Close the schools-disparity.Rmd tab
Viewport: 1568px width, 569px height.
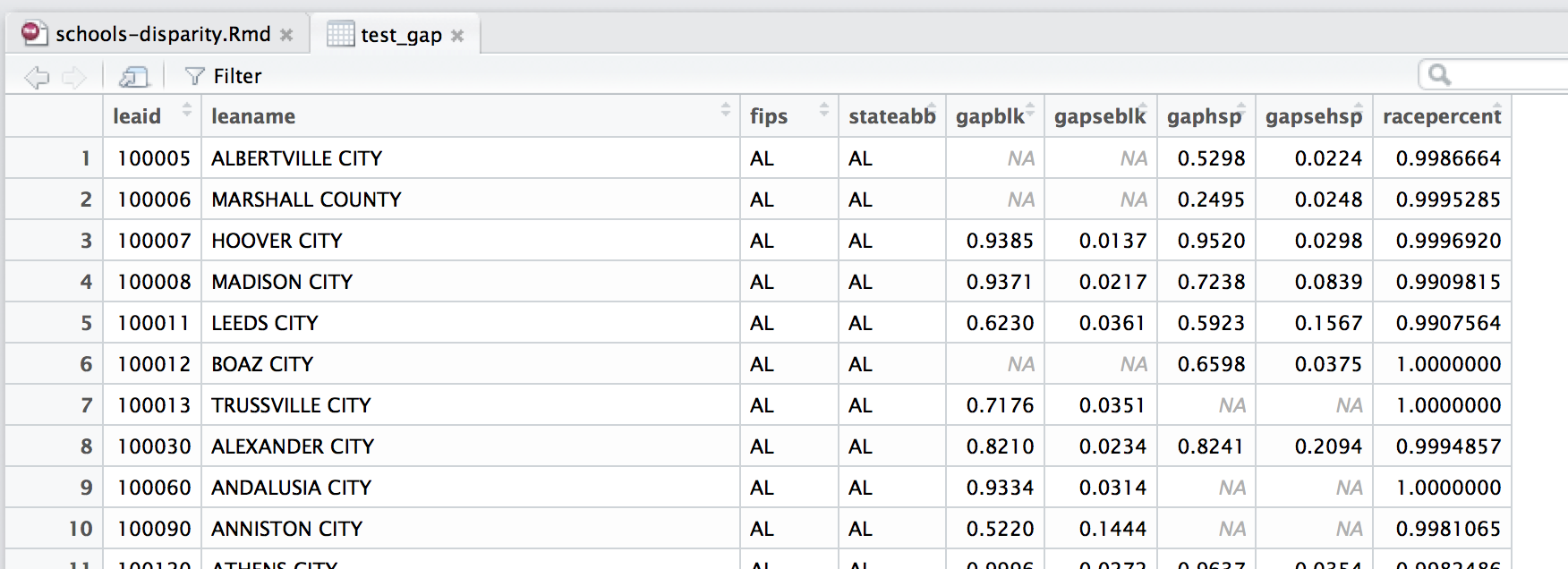(286, 35)
